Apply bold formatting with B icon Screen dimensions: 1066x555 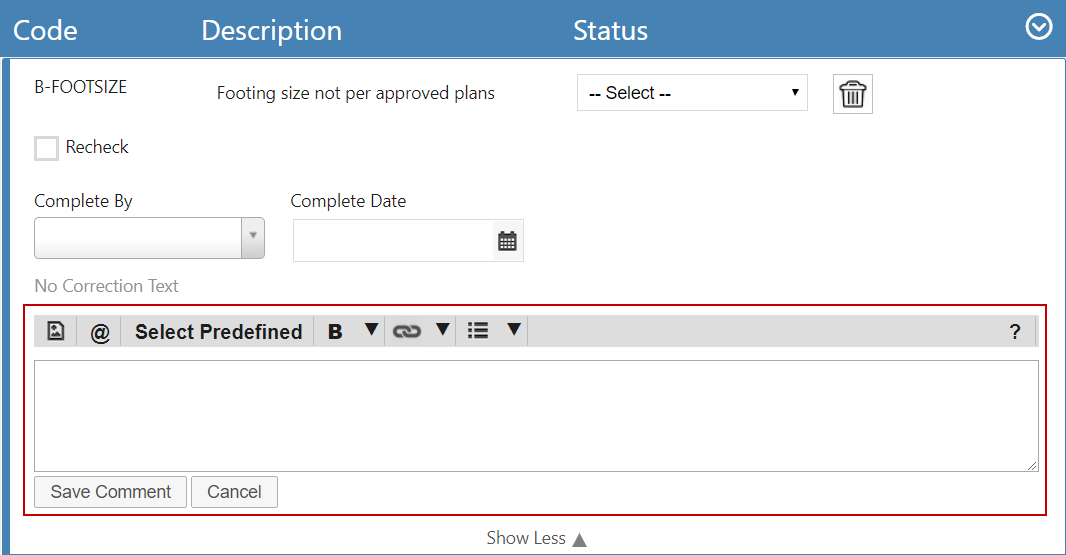[x=335, y=332]
